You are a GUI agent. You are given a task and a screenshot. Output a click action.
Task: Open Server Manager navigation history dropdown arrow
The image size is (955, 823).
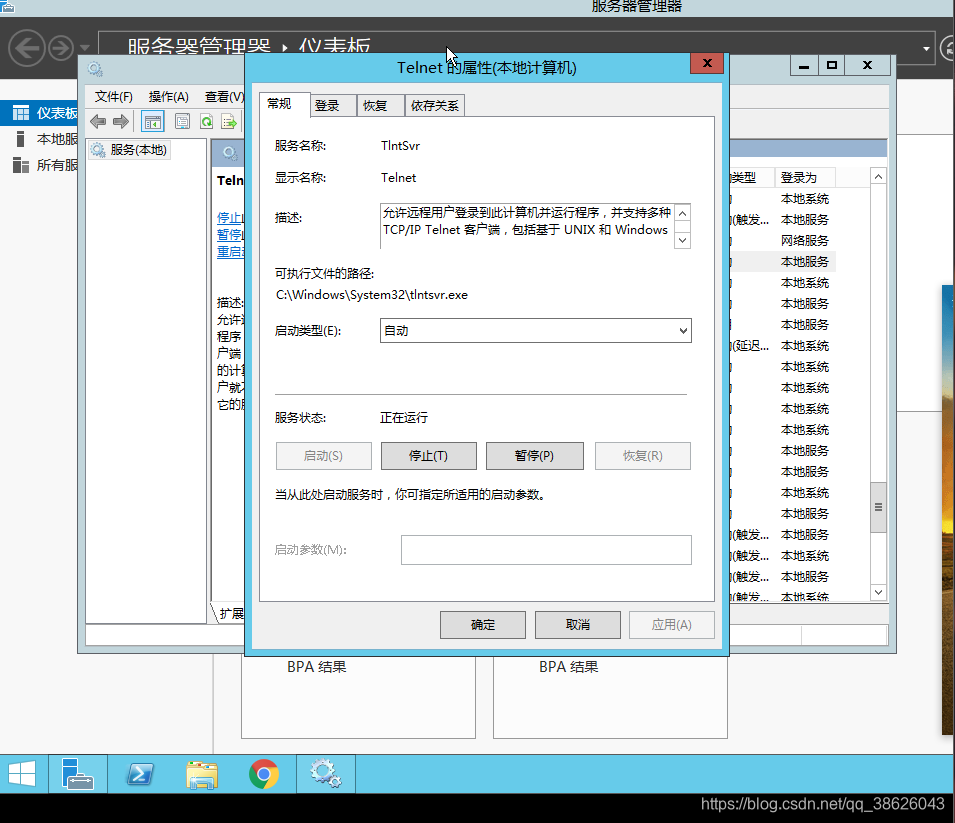click(84, 48)
